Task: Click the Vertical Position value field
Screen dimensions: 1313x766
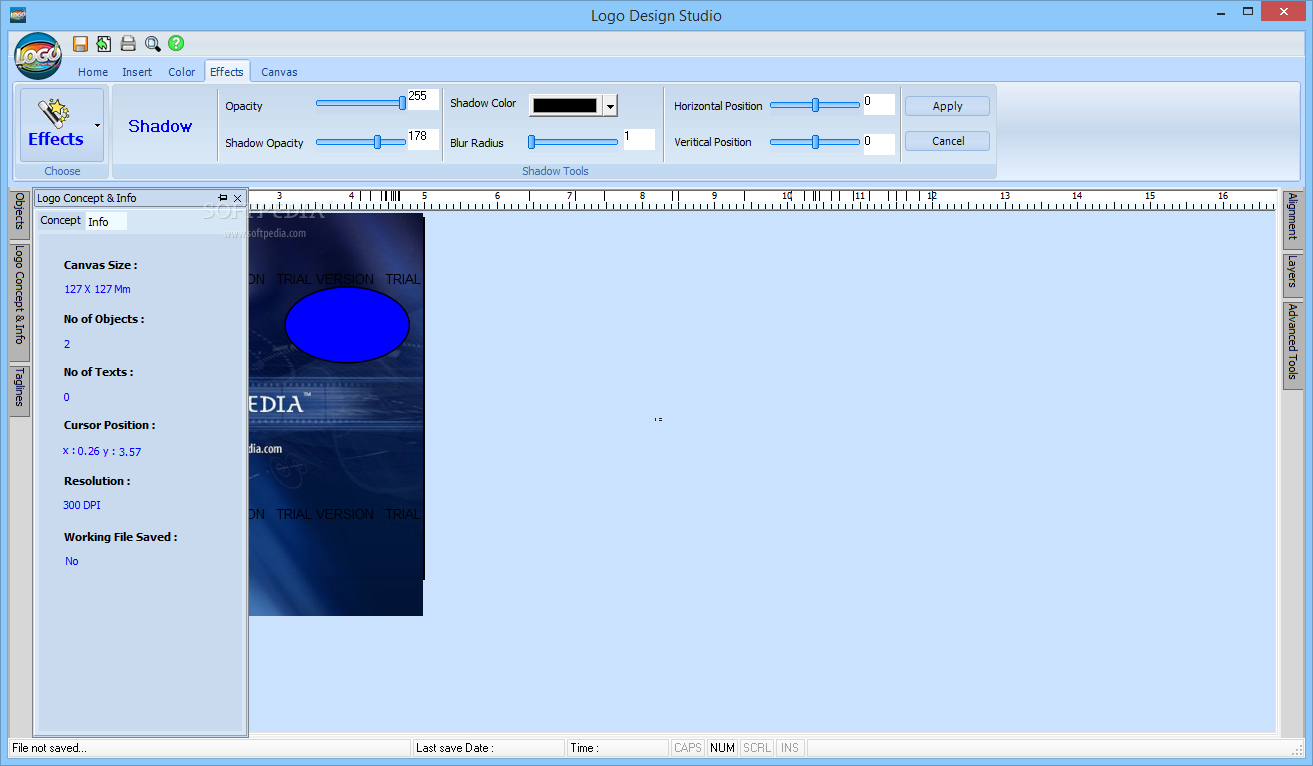Action: pyautogui.click(x=879, y=144)
